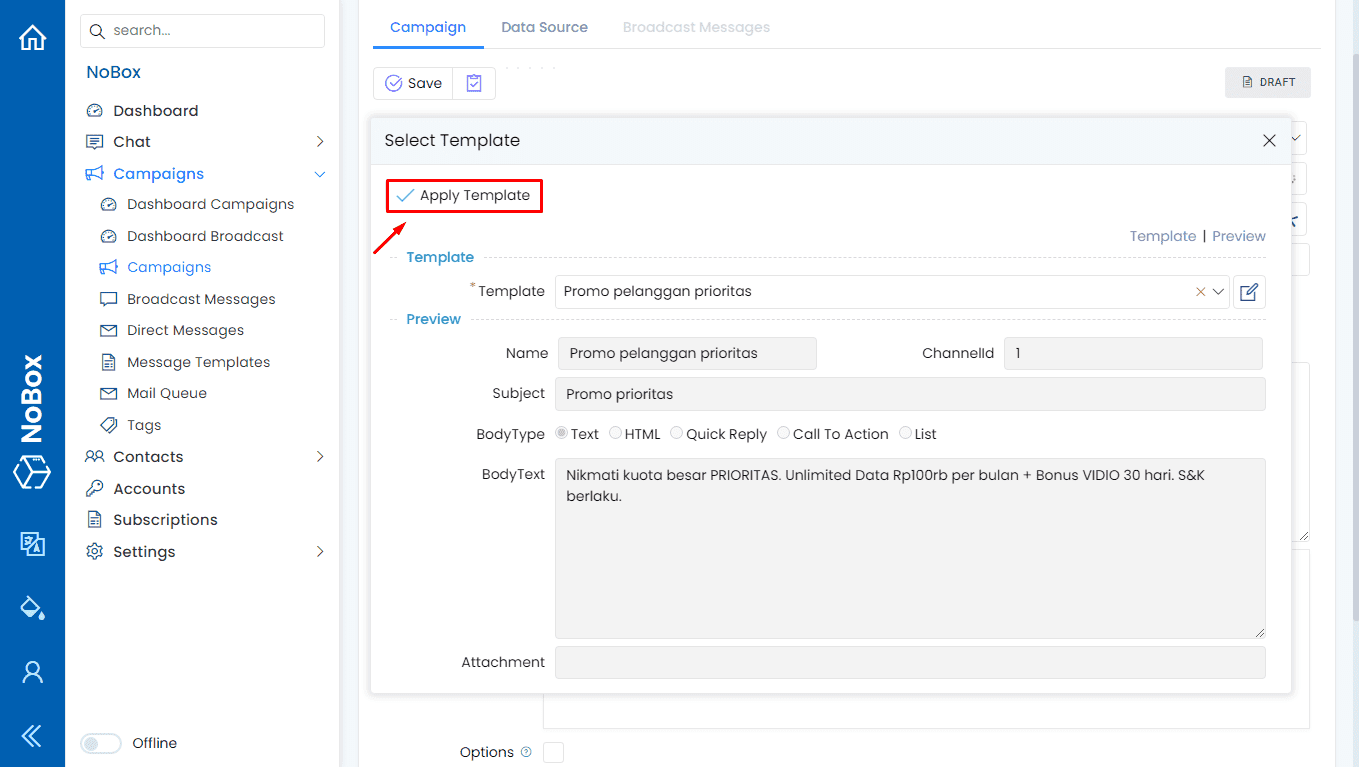This screenshot has width=1359, height=767.
Task: Click the Apply Template button
Action: (x=463, y=196)
